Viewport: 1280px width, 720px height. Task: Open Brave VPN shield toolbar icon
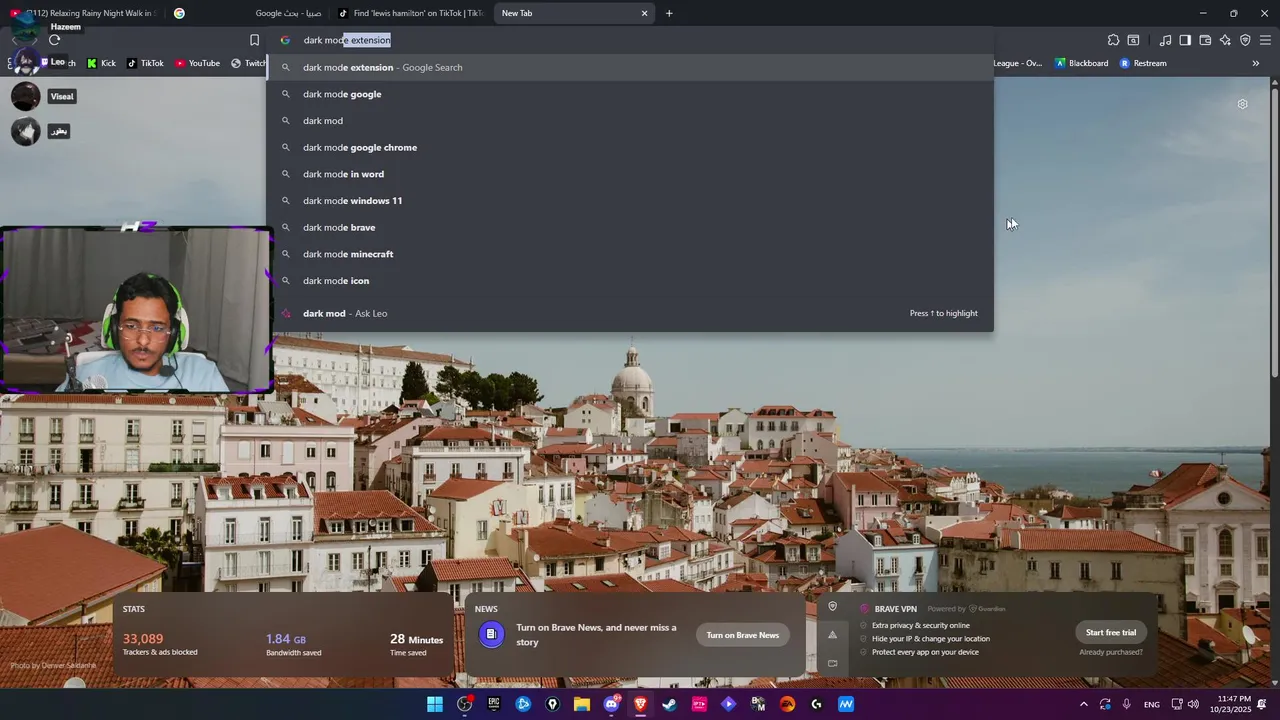[1245, 40]
